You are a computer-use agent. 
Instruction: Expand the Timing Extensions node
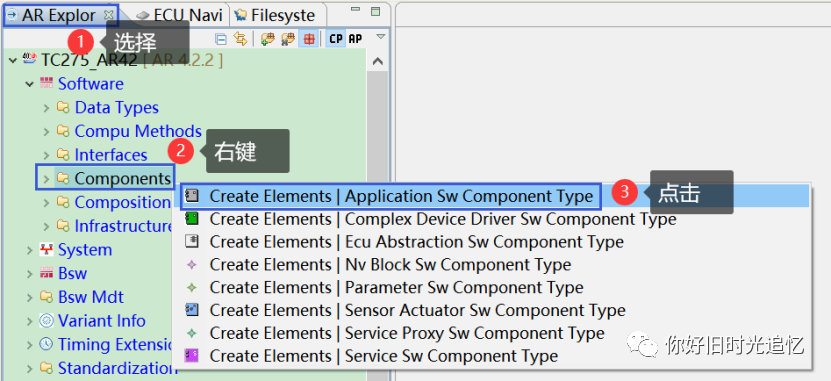coord(30,345)
